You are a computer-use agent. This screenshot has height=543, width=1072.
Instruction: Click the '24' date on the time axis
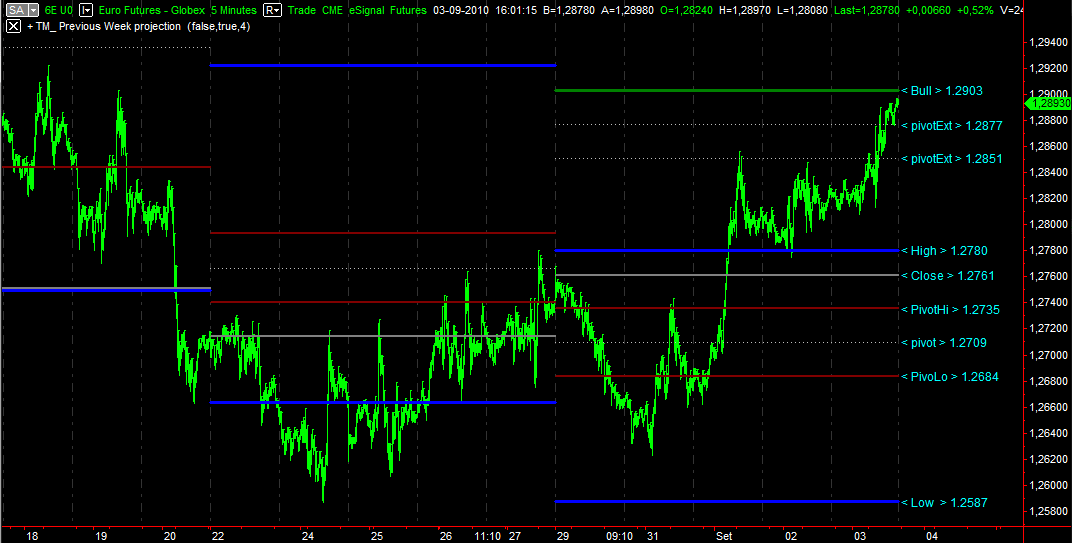click(x=308, y=536)
